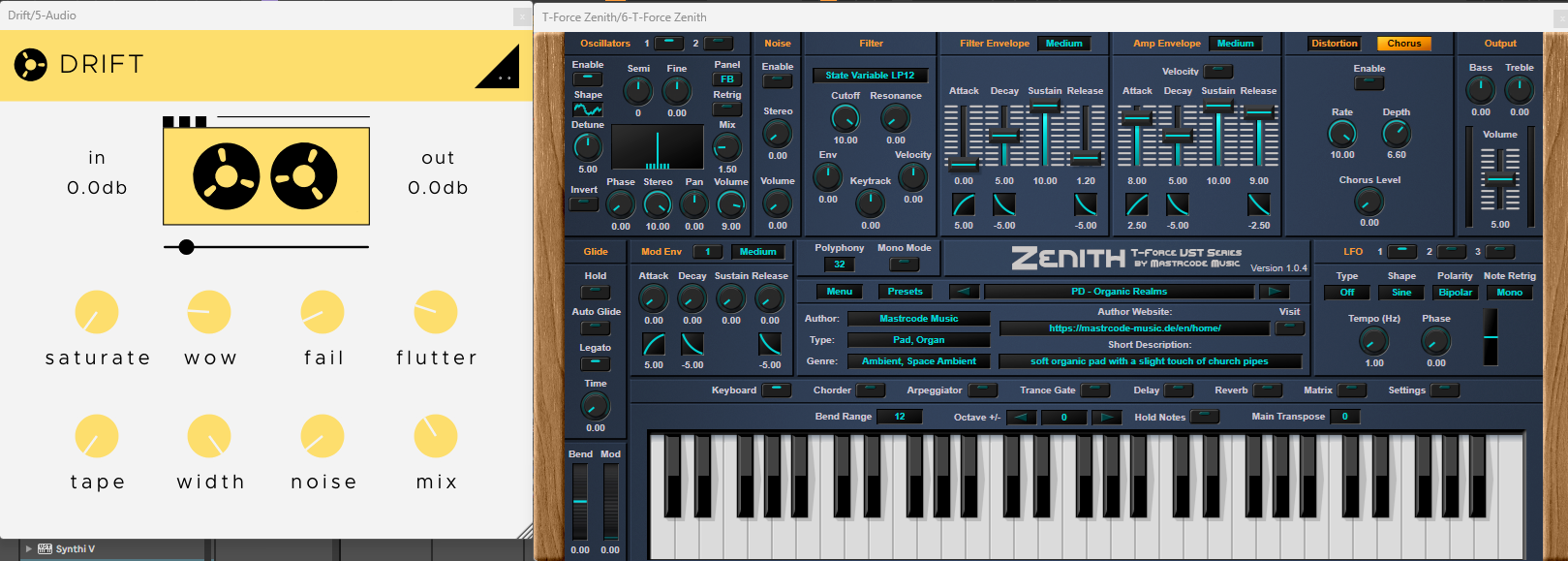Image resolution: width=1568 pixels, height=561 pixels.
Task: Click the Zenith oscillator Pan knob
Action: tap(694, 203)
